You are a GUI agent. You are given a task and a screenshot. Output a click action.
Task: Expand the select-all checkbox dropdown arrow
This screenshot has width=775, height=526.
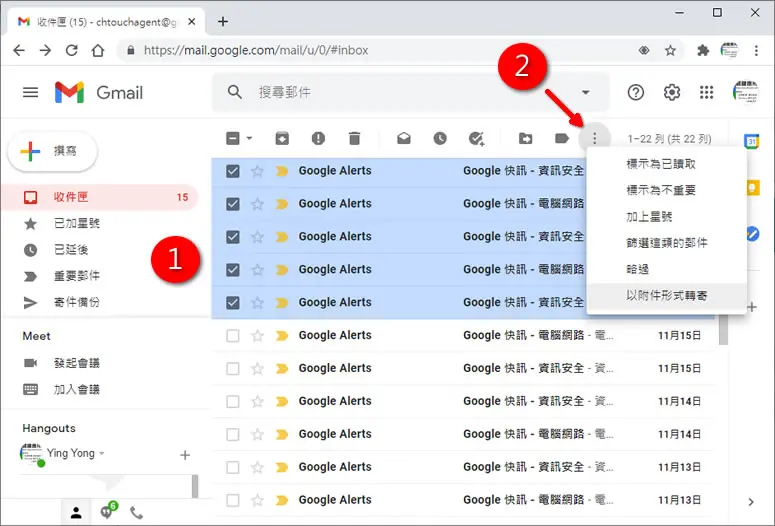click(x=249, y=138)
